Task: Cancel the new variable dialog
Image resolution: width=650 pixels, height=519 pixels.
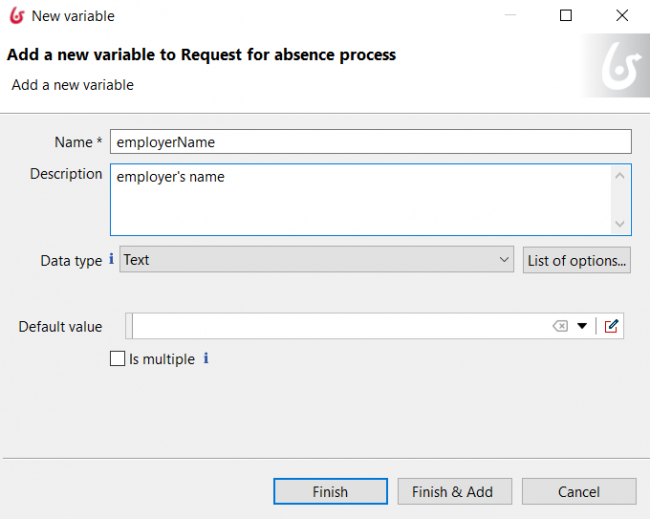Action: coord(579,492)
